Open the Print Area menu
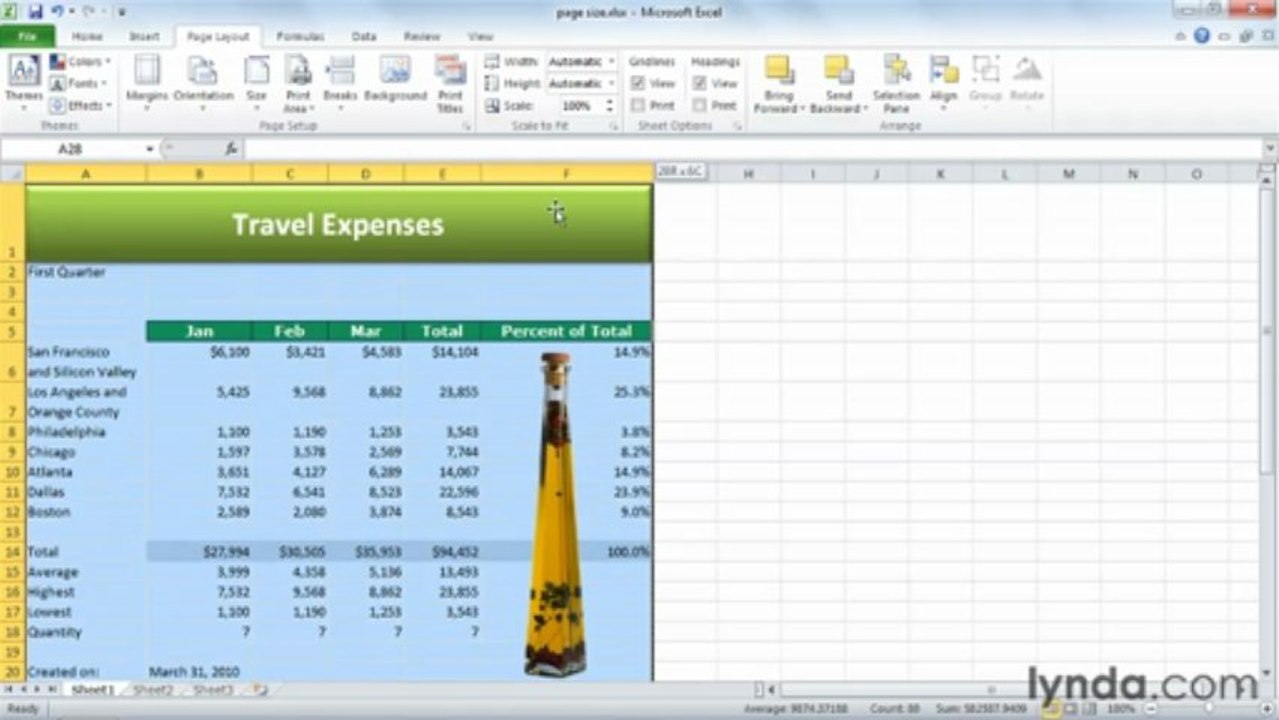The image size is (1279, 720). click(x=298, y=83)
